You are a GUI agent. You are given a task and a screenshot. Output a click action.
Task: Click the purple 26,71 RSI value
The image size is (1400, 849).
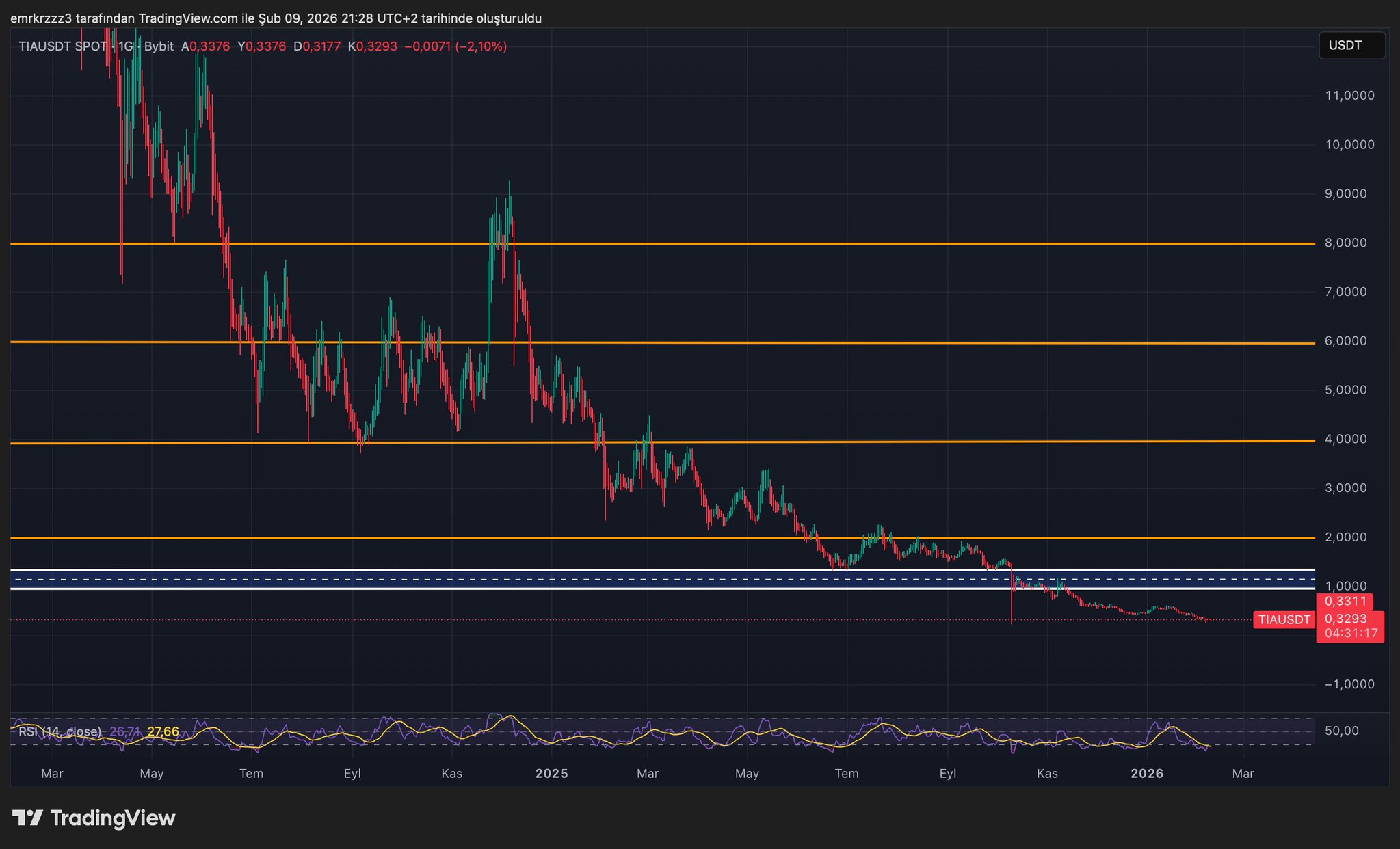coord(125,732)
